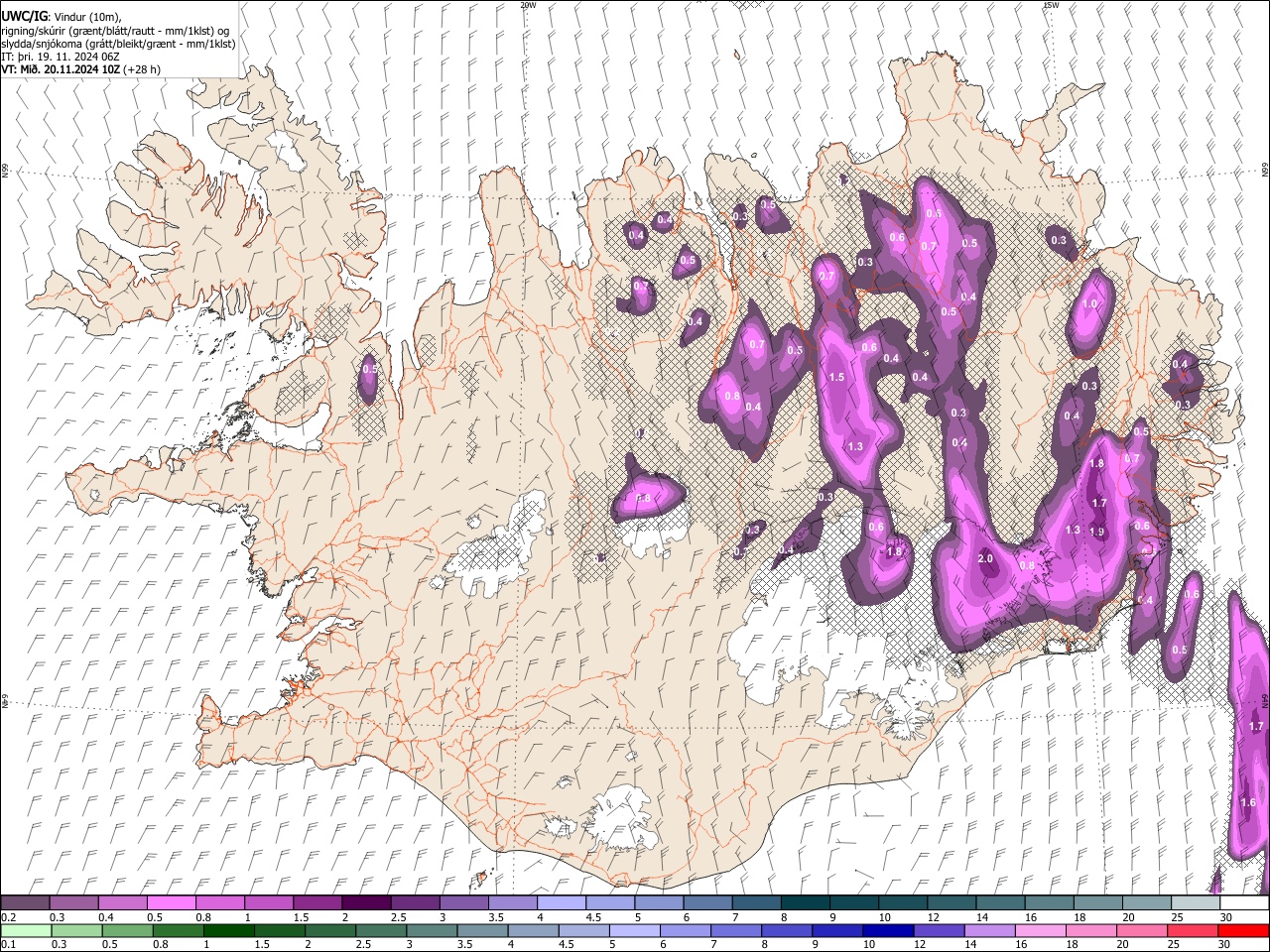The width and height of the screenshot is (1270, 952).
Task: Select the '1.5' precipitation value on the map
Action: pos(836,377)
